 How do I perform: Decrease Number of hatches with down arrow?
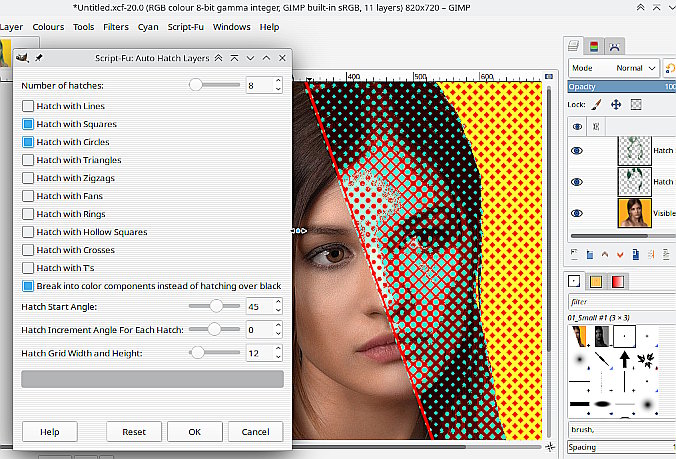(278, 89)
